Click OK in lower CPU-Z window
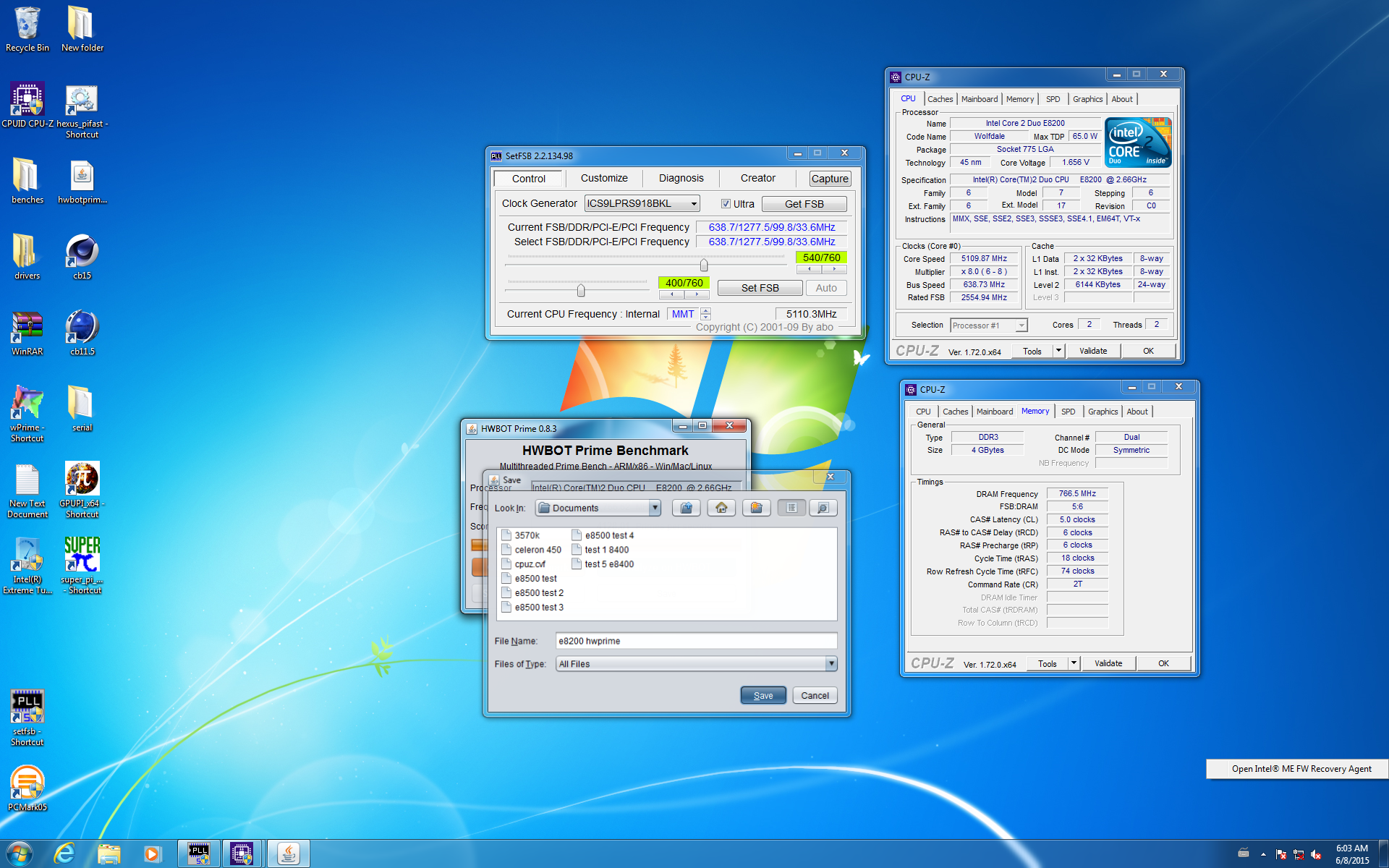Viewport: 1389px width, 868px height. [x=1163, y=663]
